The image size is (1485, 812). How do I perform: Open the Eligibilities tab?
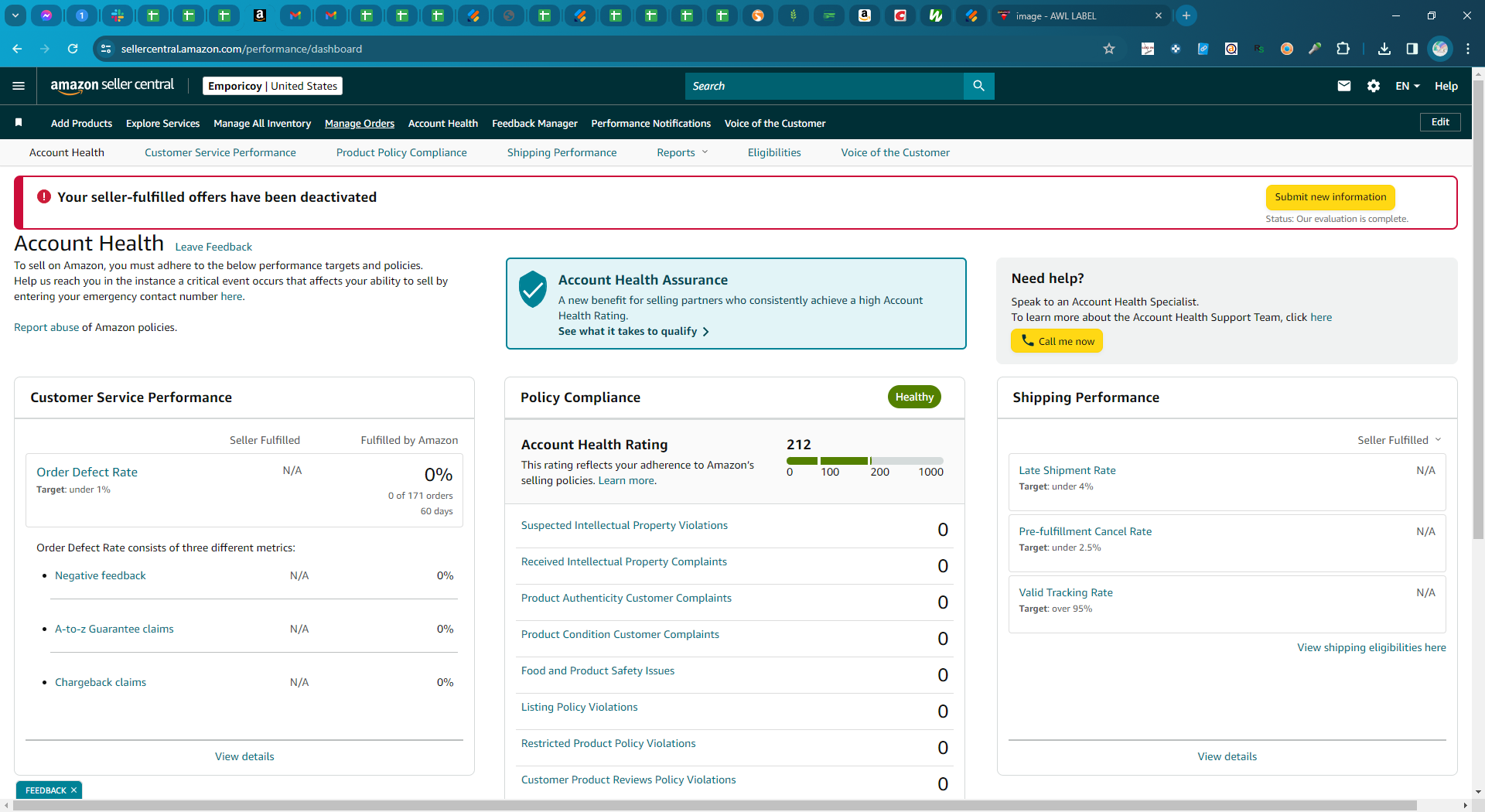coord(774,152)
